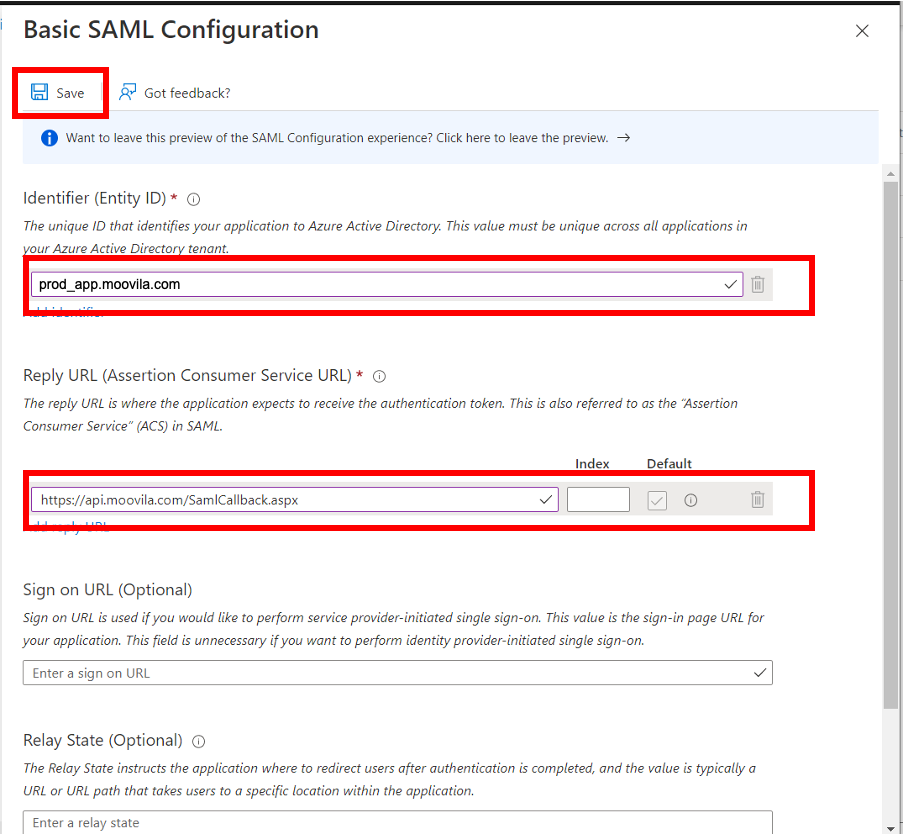Click the blue info icon in the preview banner
Screen dimensions: 904x838
(x=49, y=138)
